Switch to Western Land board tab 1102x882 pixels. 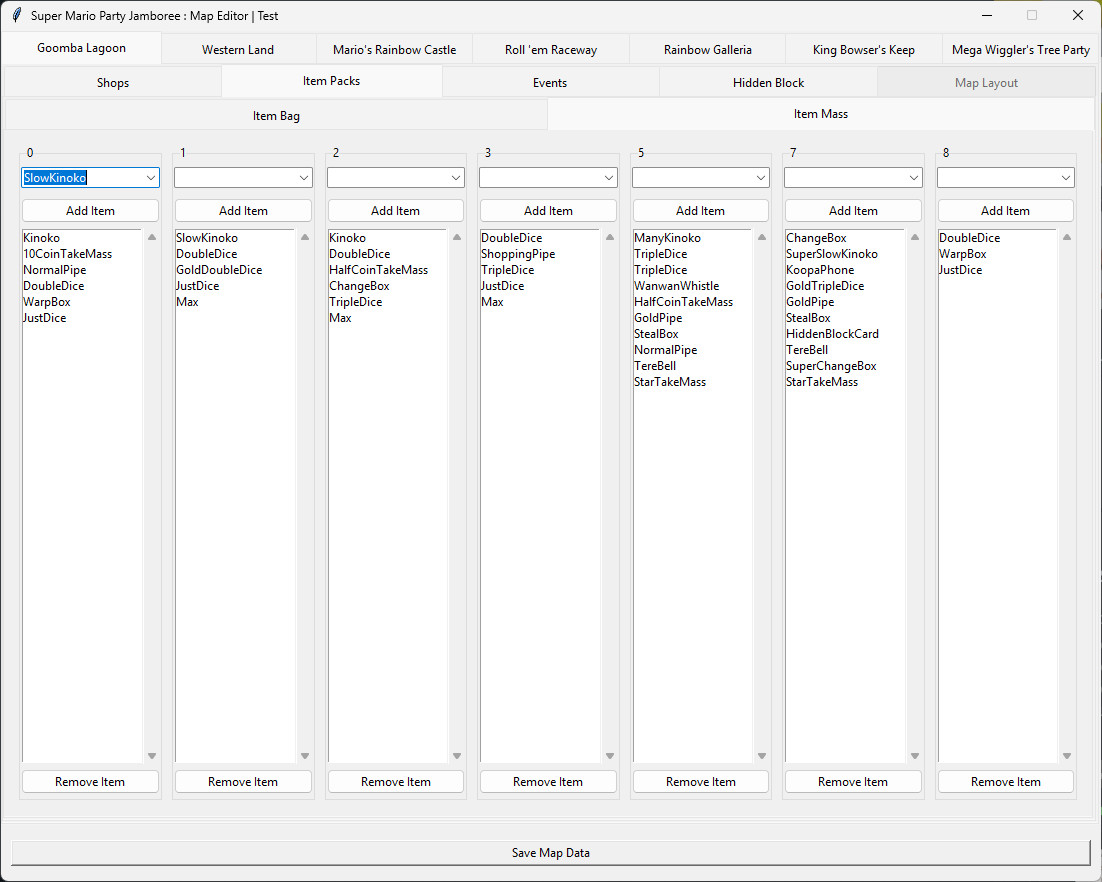[x=238, y=50]
